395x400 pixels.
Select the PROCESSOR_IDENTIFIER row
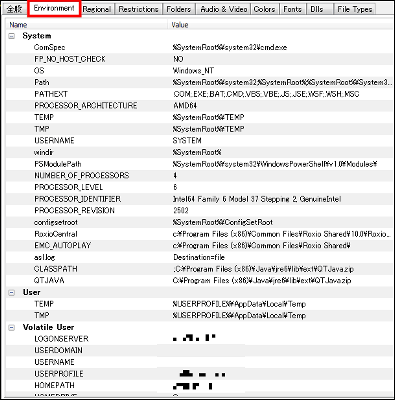click(x=199, y=199)
